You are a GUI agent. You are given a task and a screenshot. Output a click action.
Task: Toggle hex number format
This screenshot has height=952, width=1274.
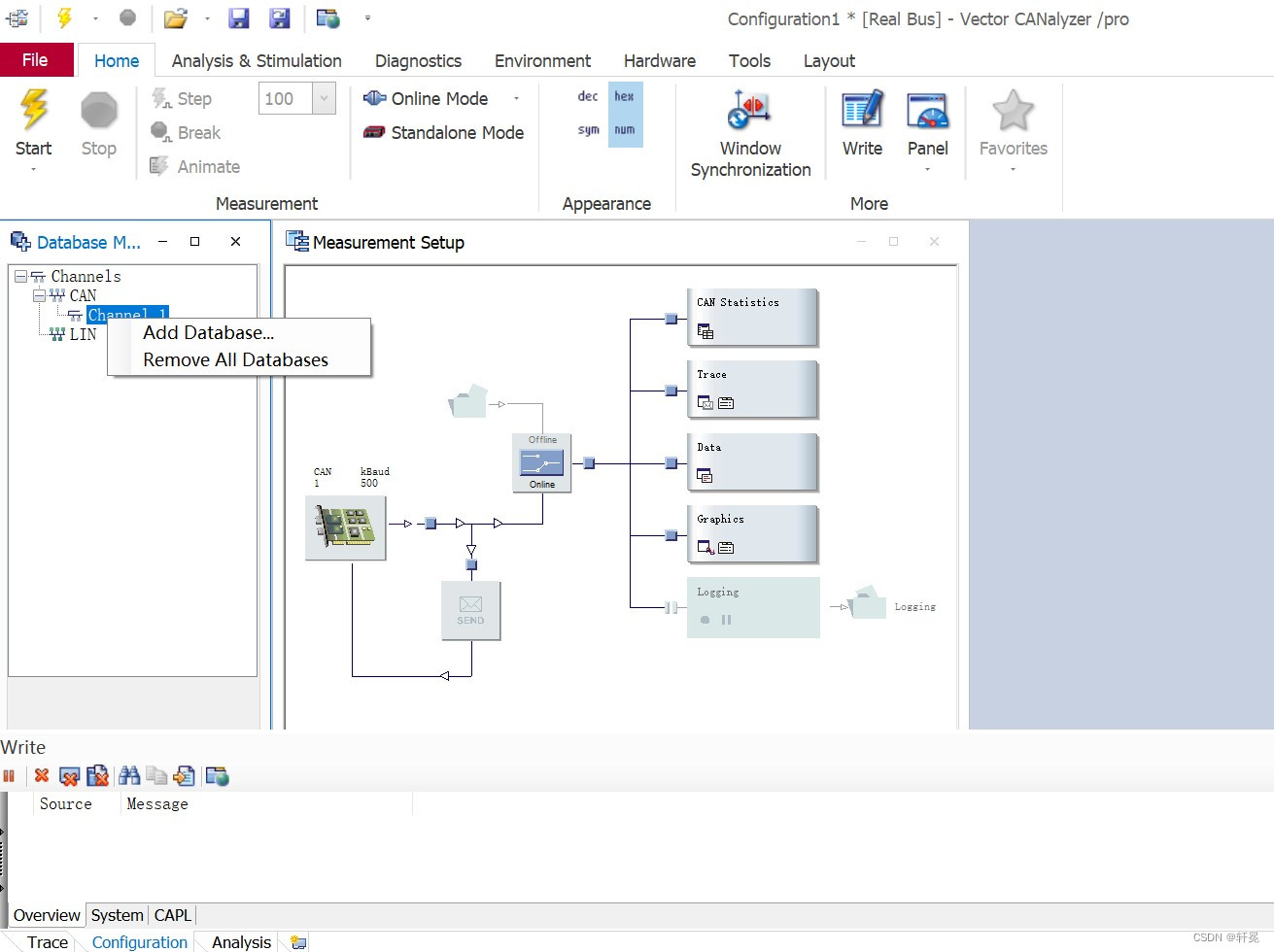[x=625, y=96]
